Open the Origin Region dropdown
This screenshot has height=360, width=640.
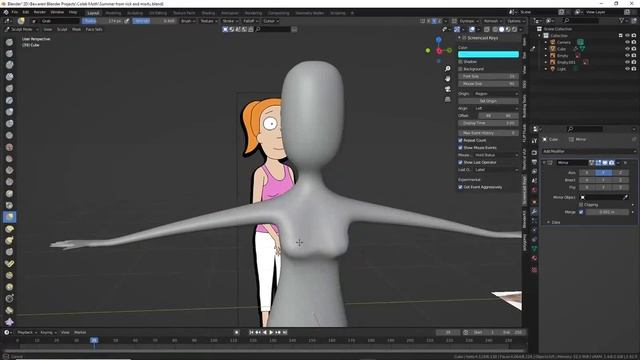[x=496, y=94]
